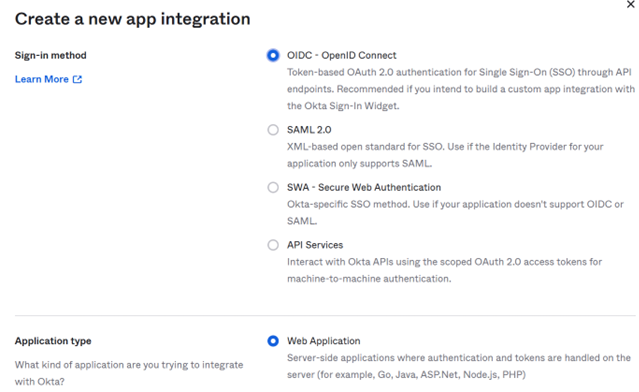Click the 'Web Application' label text
This screenshot has height=392, width=639.
[324, 341]
